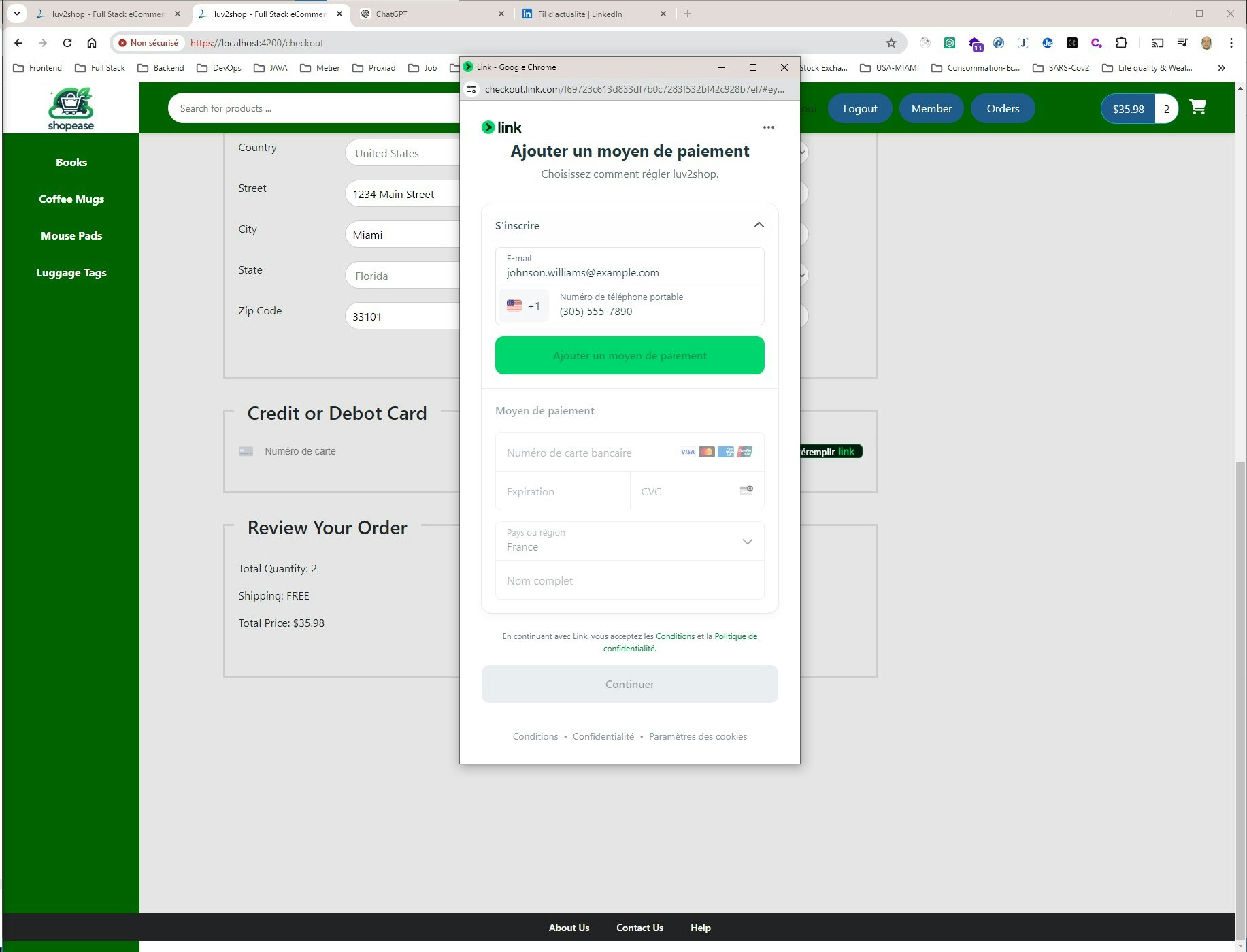
Task: Click the Expiration field
Action: click(563, 491)
